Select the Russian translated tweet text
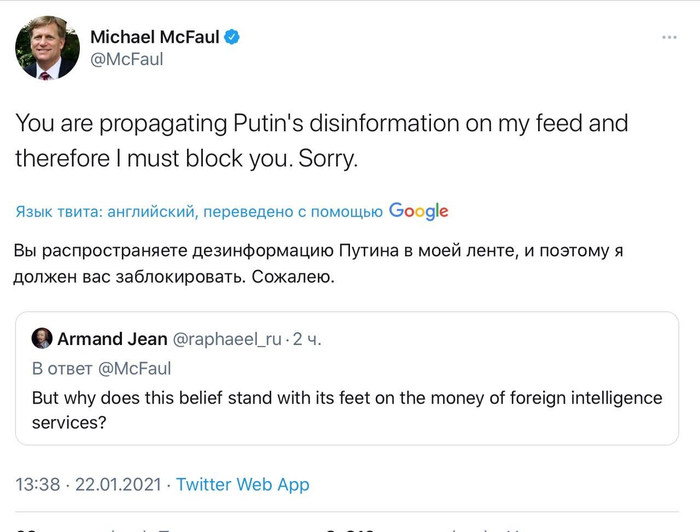This screenshot has width=700, height=532. [320, 263]
